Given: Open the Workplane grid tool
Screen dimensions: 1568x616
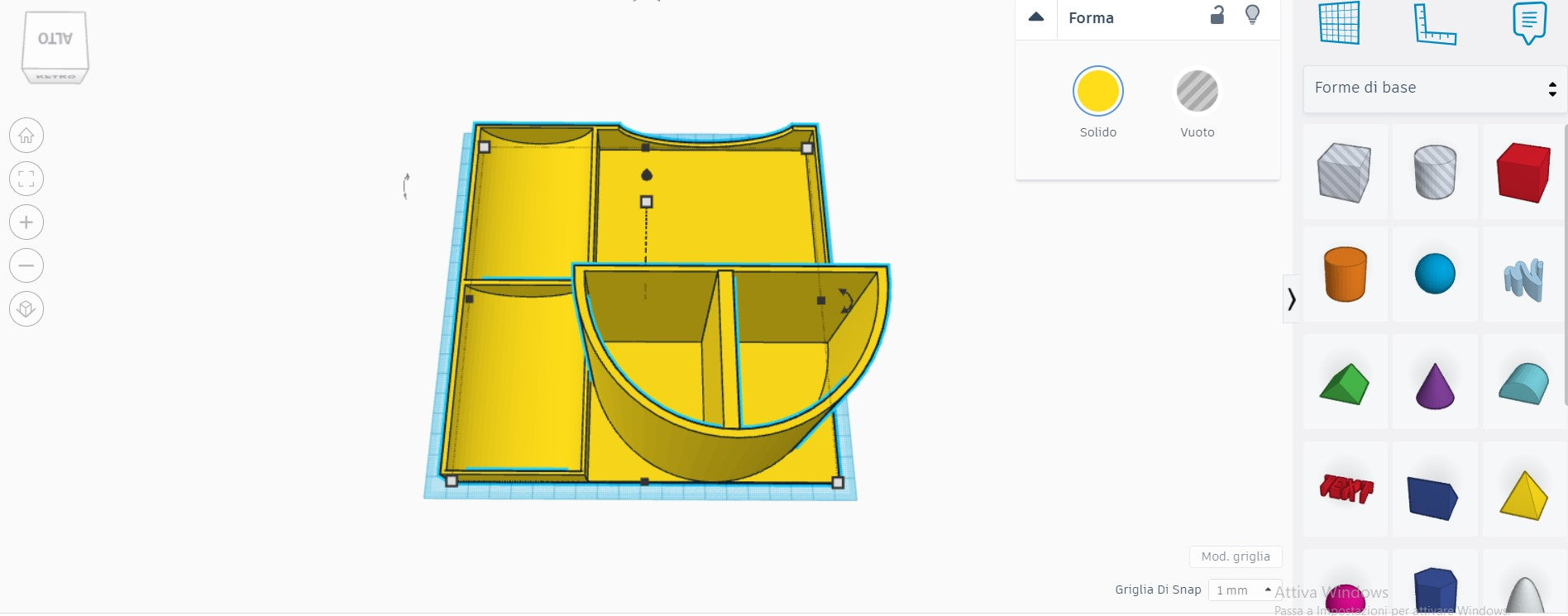Looking at the screenshot, I should [x=1339, y=23].
